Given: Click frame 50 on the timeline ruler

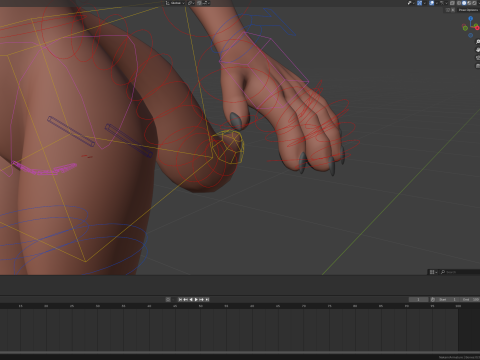Looking at the screenshot, I should pos(201,306).
